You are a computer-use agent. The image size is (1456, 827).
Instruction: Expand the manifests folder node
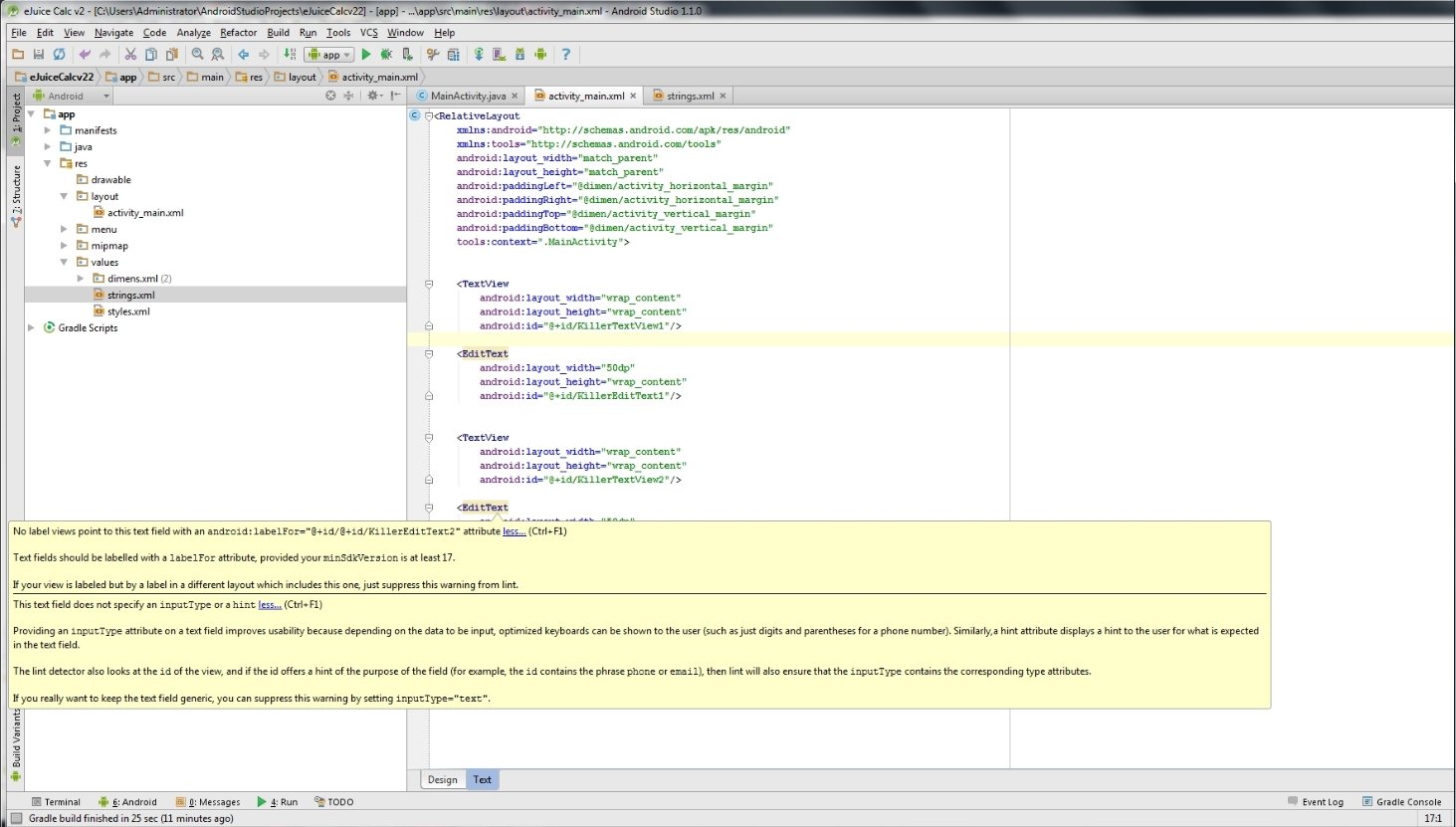48,130
